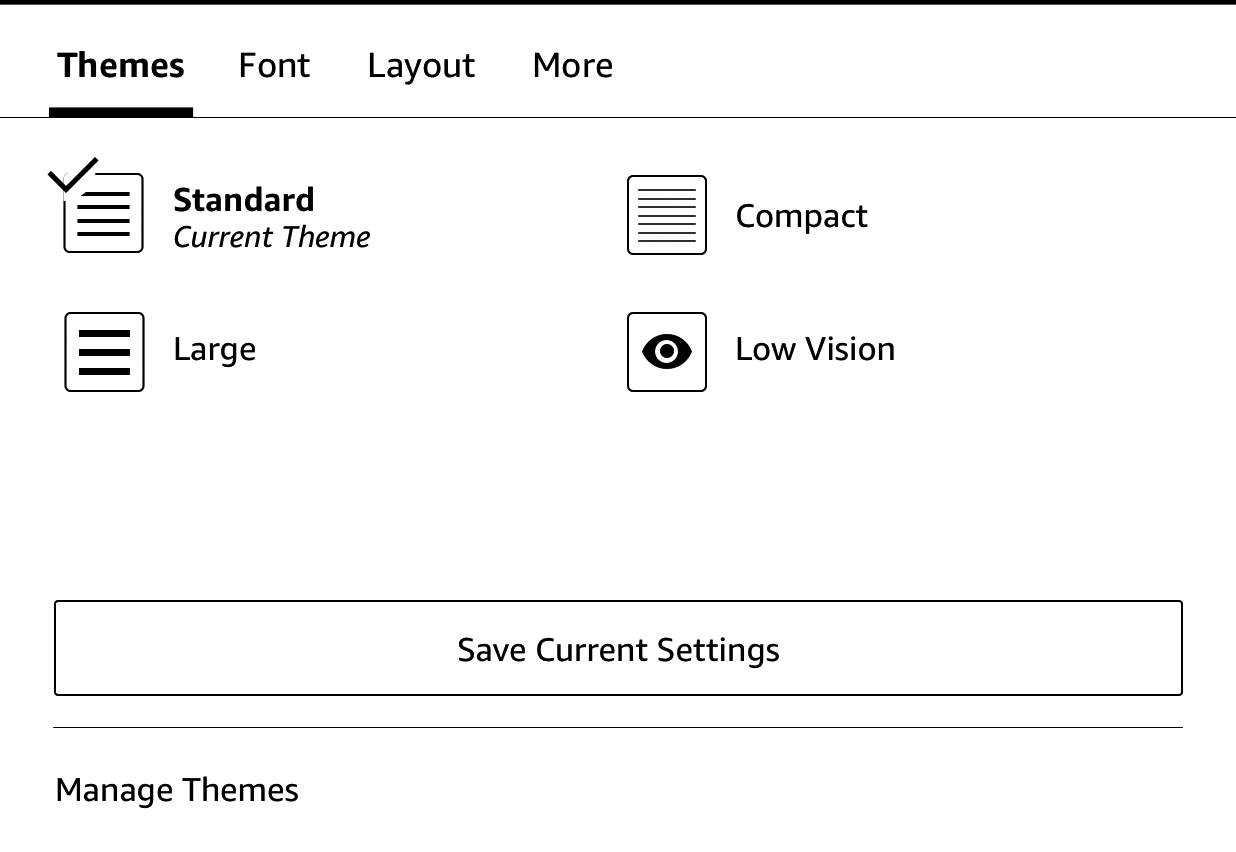Click the tab bar separator below More
The height and width of the screenshot is (852, 1236).
[572, 117]
